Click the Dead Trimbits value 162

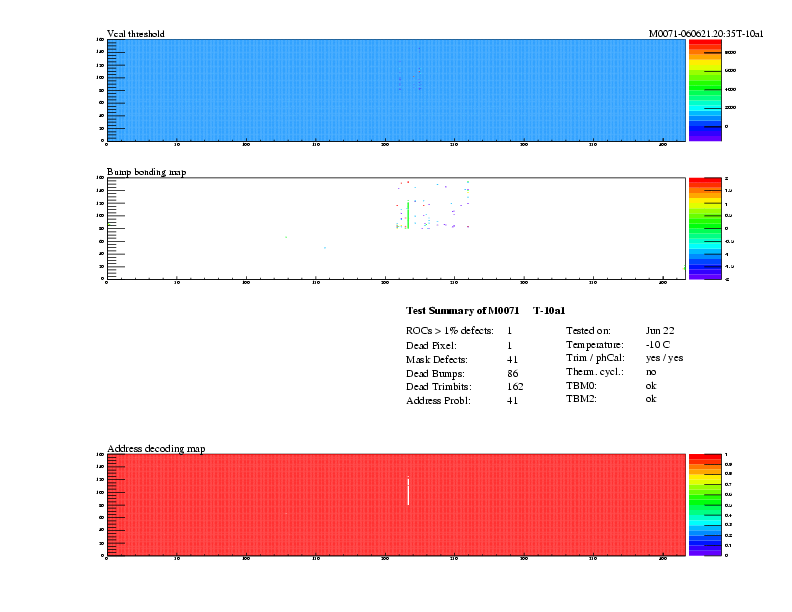pos(515,387)
